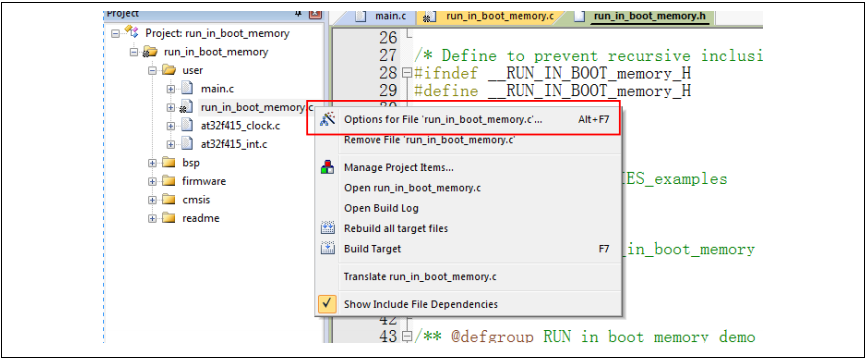Select the bsp folder label
This screenshot has height=361, width=867.
[191, 163]
